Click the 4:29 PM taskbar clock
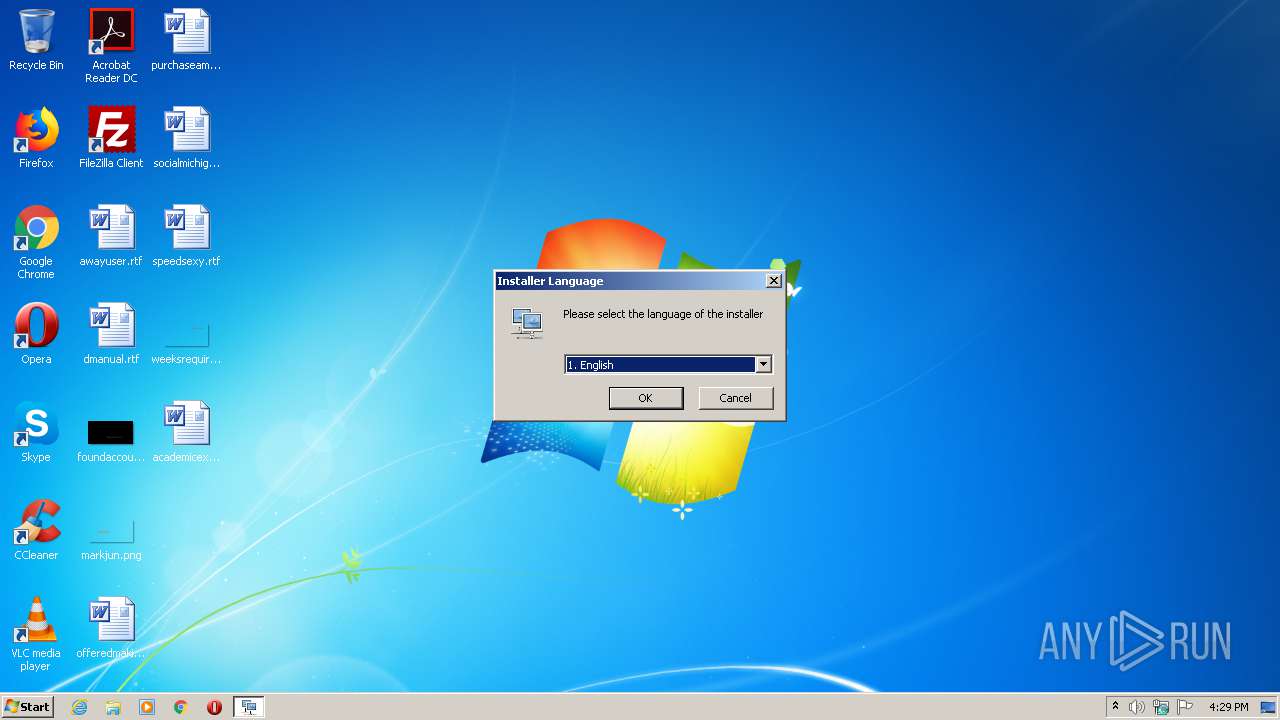This screenshot has width=1280, height=720. point(1228,707)
